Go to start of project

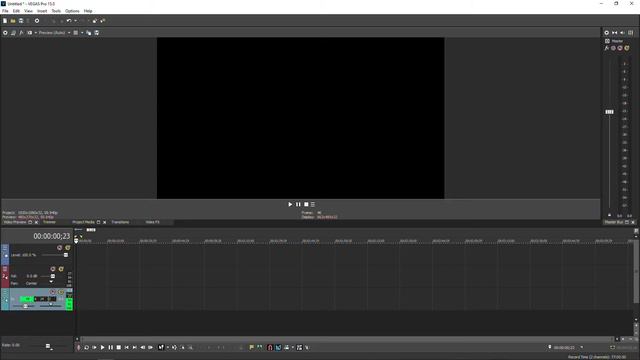point(127,347)
